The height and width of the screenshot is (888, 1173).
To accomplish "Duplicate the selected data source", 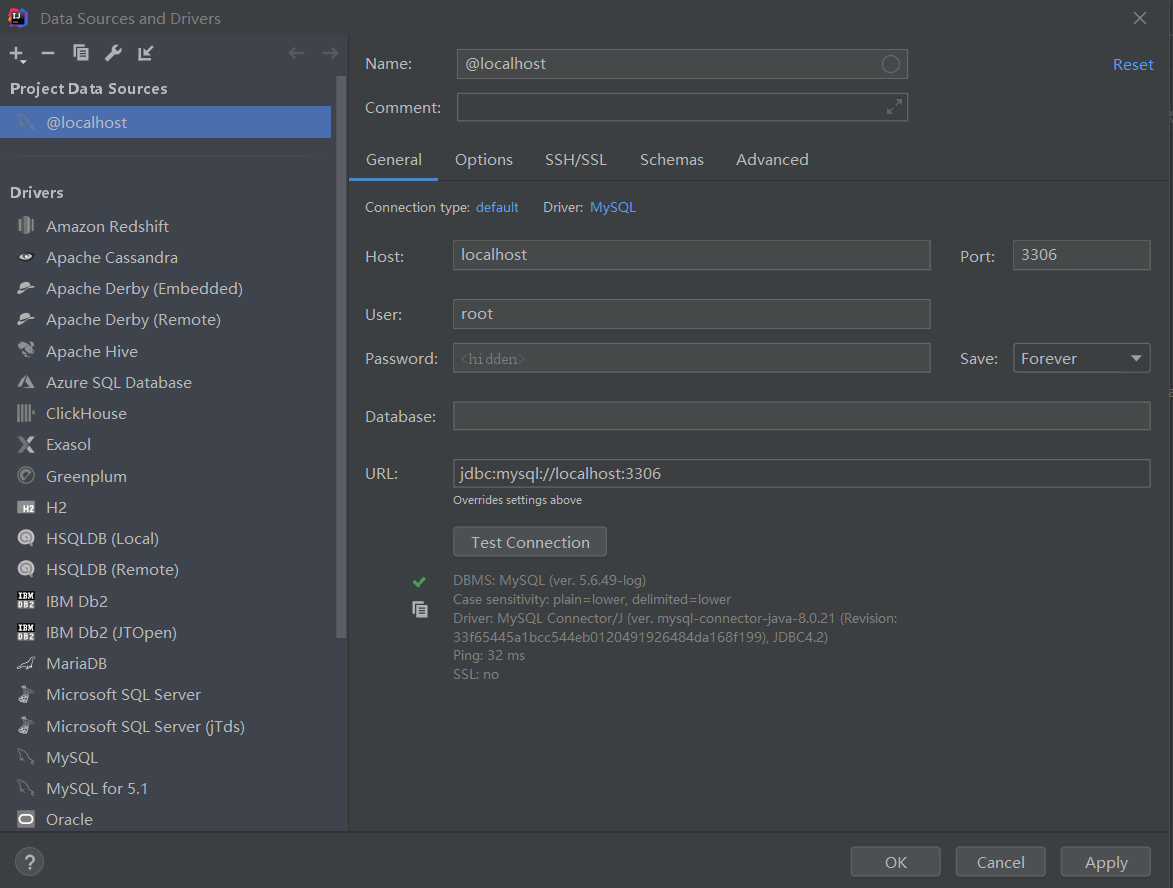I will pos(81,53).
